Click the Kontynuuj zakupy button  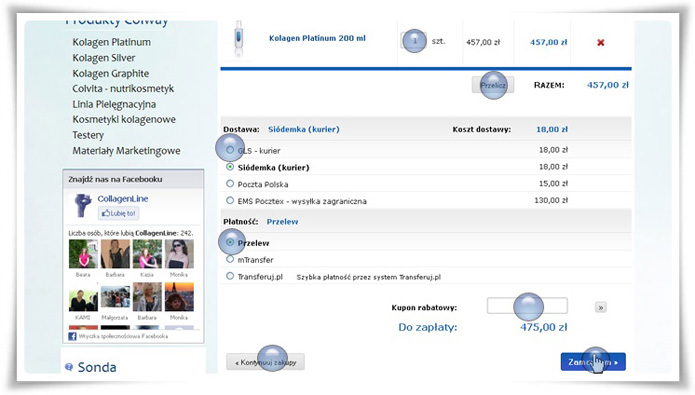(x=265, y=362)
